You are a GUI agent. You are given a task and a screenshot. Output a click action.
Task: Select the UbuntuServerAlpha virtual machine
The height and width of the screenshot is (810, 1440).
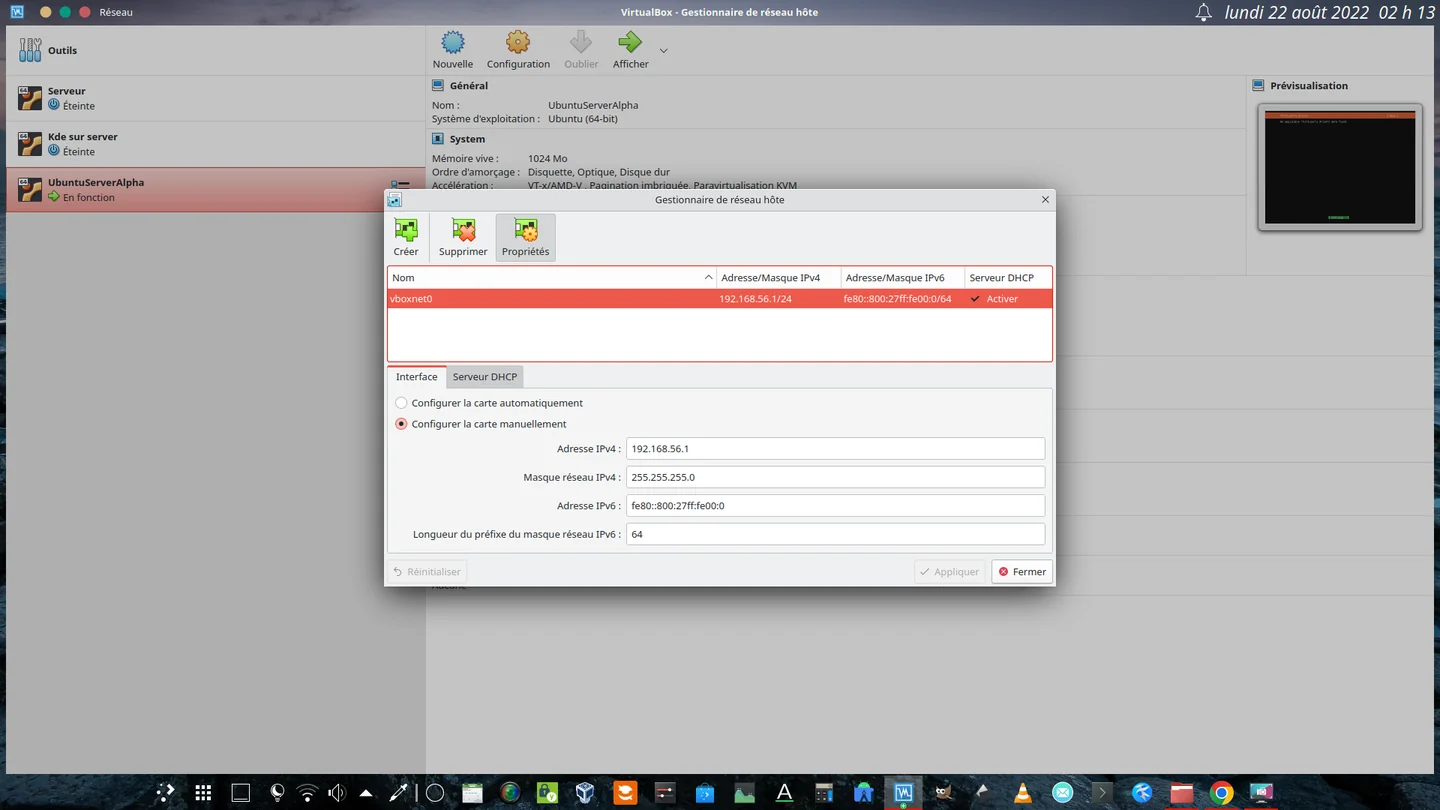(x=215, y=190)
